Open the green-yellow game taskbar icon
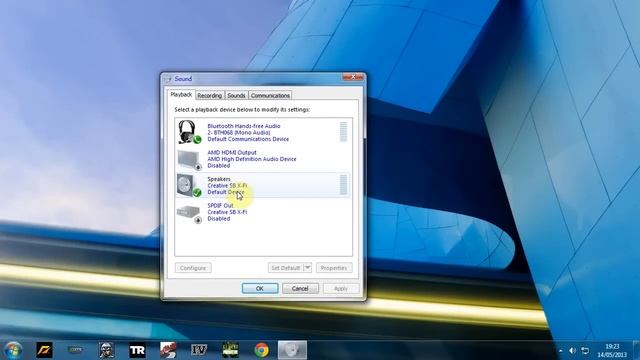 point(231,350)
